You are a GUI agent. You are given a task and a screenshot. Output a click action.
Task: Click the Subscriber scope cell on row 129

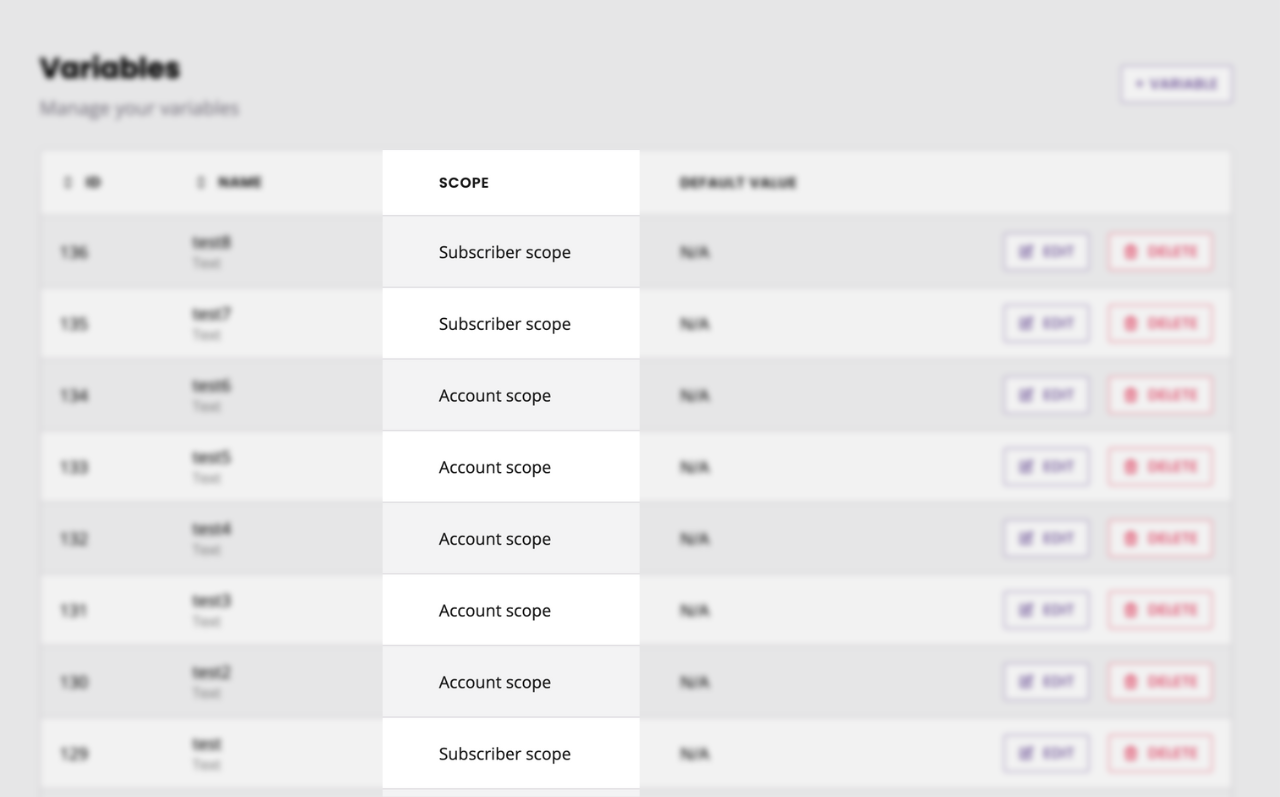pos(504,753)
